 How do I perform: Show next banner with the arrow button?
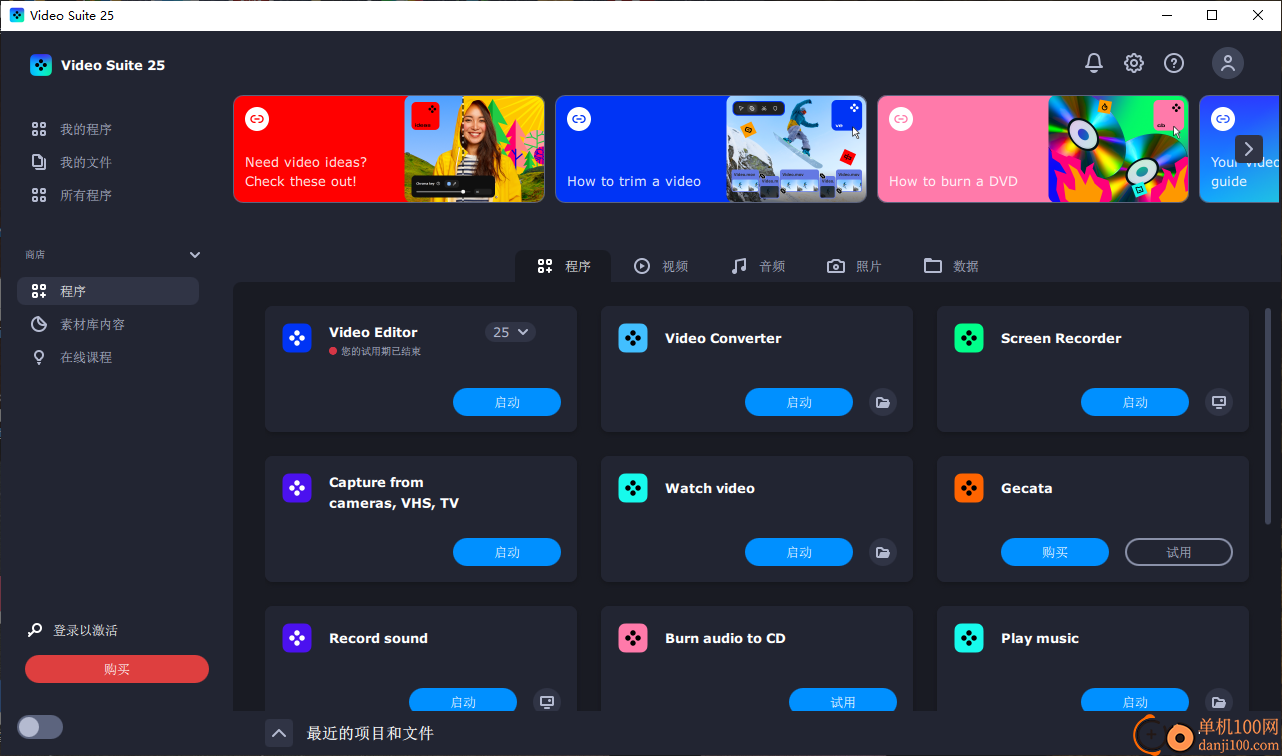[x=1249, y=149]
